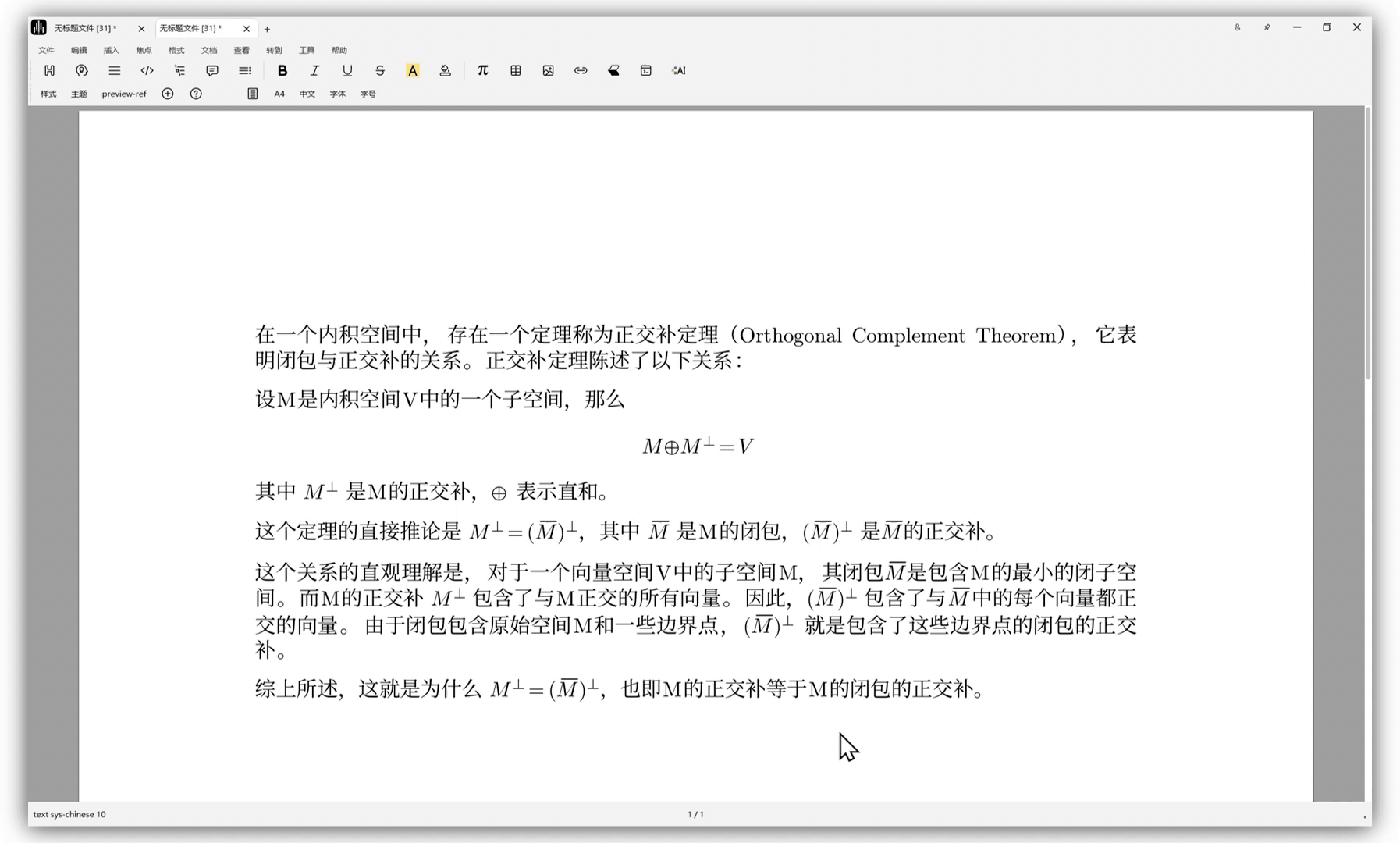Image resolution: width=1400 pixels, height=843 pixels.
Task: Insert a hyperlink with the link icon
Action: tap(581, 70)
